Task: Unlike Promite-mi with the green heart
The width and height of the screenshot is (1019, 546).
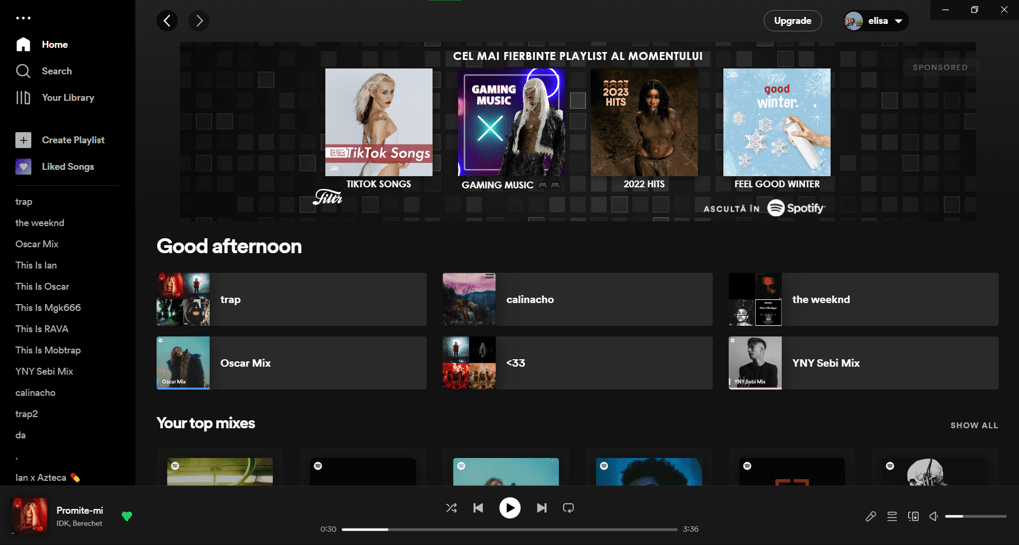Action: 127,517
